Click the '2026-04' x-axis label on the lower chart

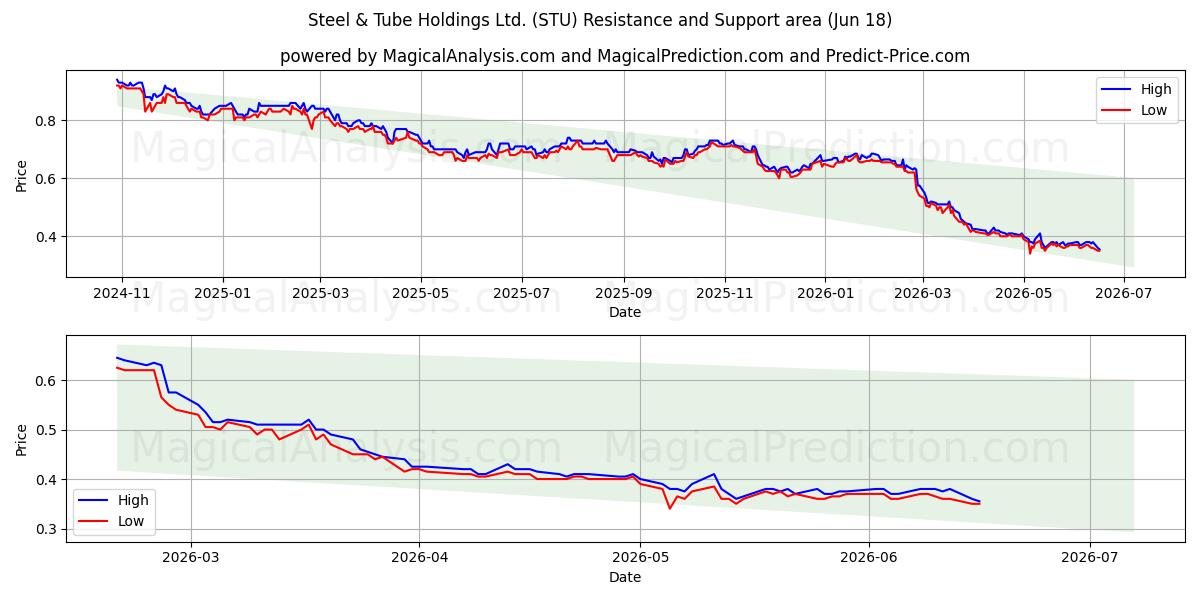[x=418, y=558]
